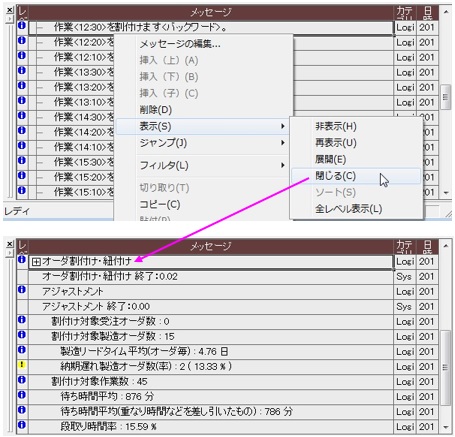The width and height of the screenshot is (455, 437).
Task: Open the ジャンプ(J) submenu arrow
Action: (x=283, y=143)
